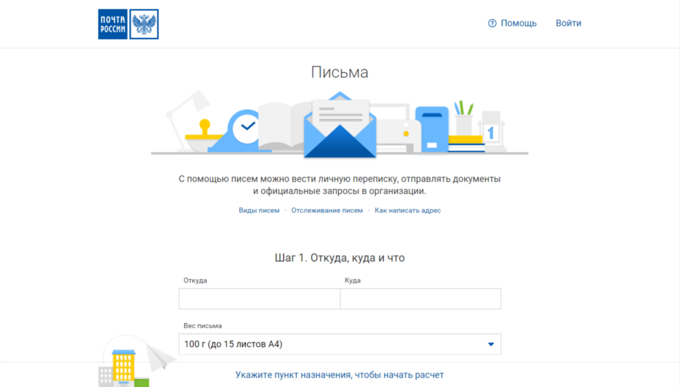The width and height of the screenshot is (680, 387).
Task: Select Войти to log in
Action: tap(569, 23)
